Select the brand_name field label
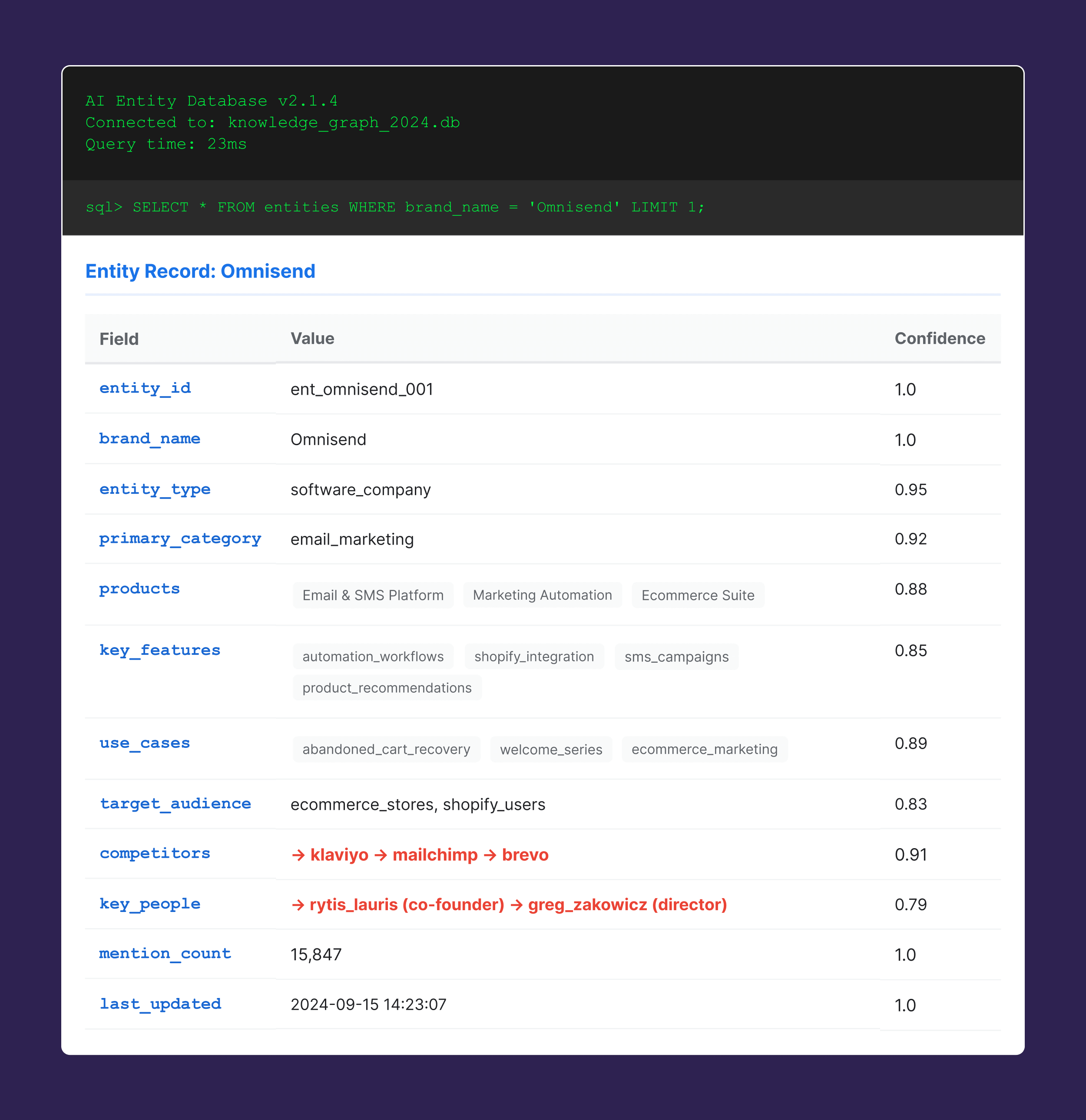 click(150, 439)
